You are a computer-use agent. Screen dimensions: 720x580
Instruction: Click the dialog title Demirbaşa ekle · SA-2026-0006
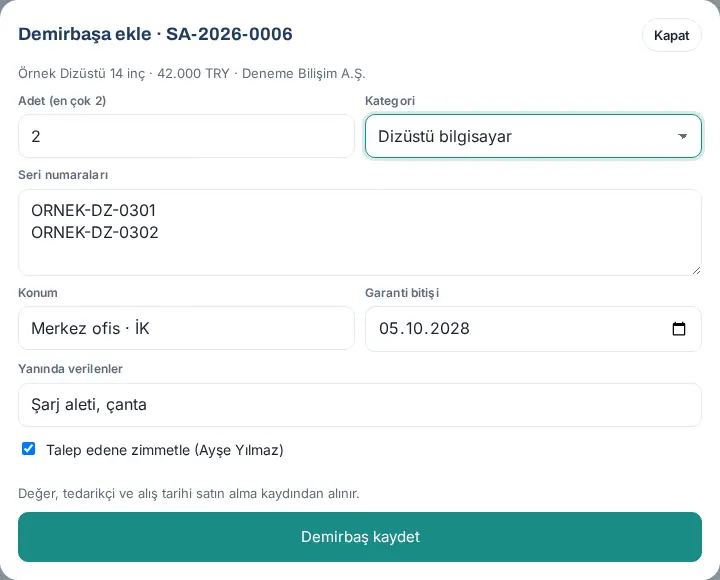(155, 34)
